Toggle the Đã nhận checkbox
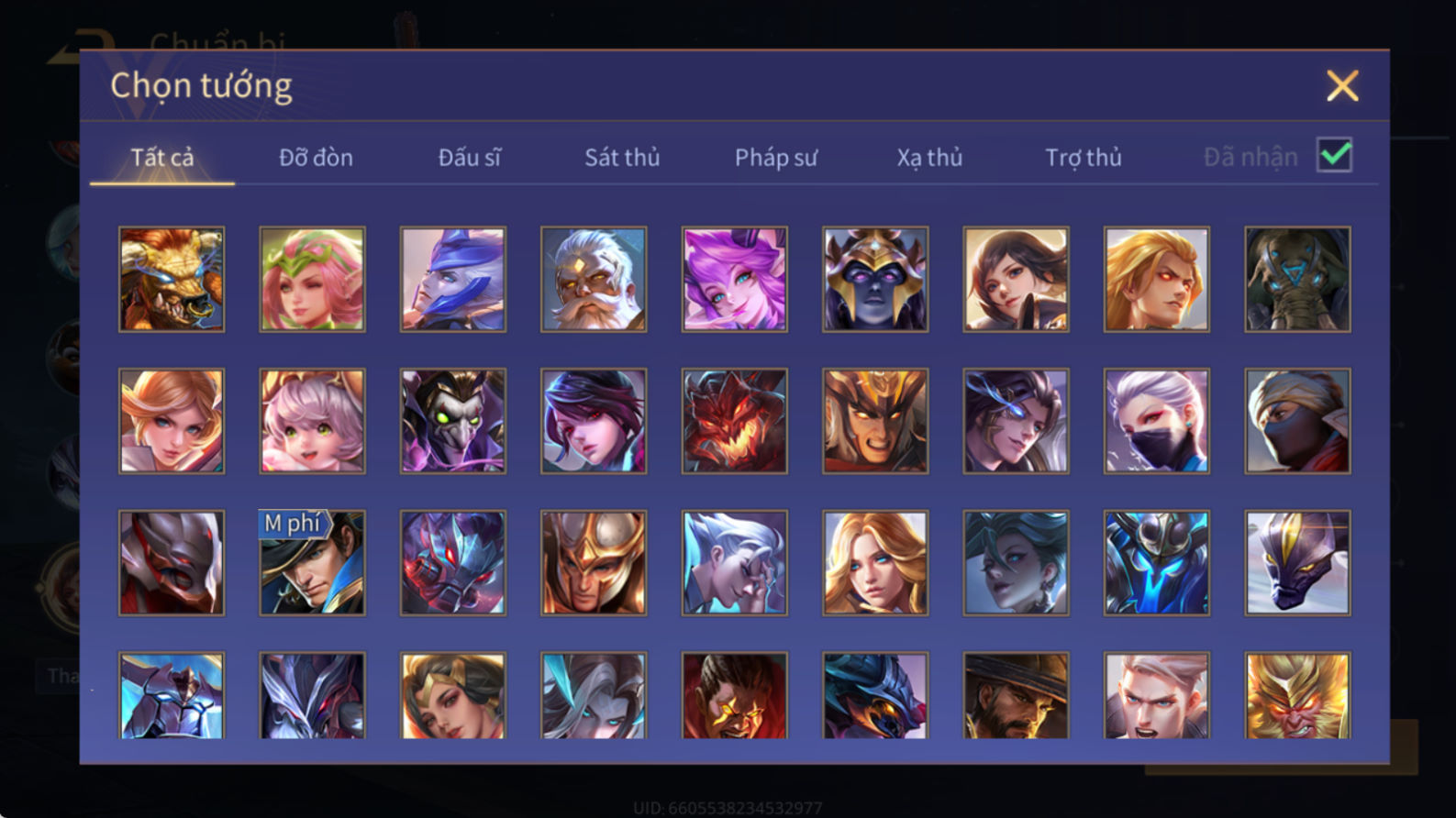 point(1334,156)
